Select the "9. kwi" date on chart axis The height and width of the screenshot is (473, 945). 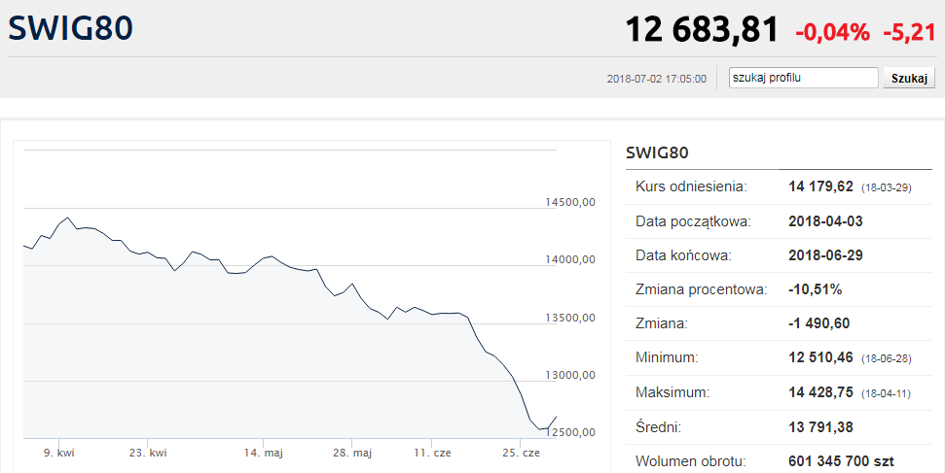(59, 452)
